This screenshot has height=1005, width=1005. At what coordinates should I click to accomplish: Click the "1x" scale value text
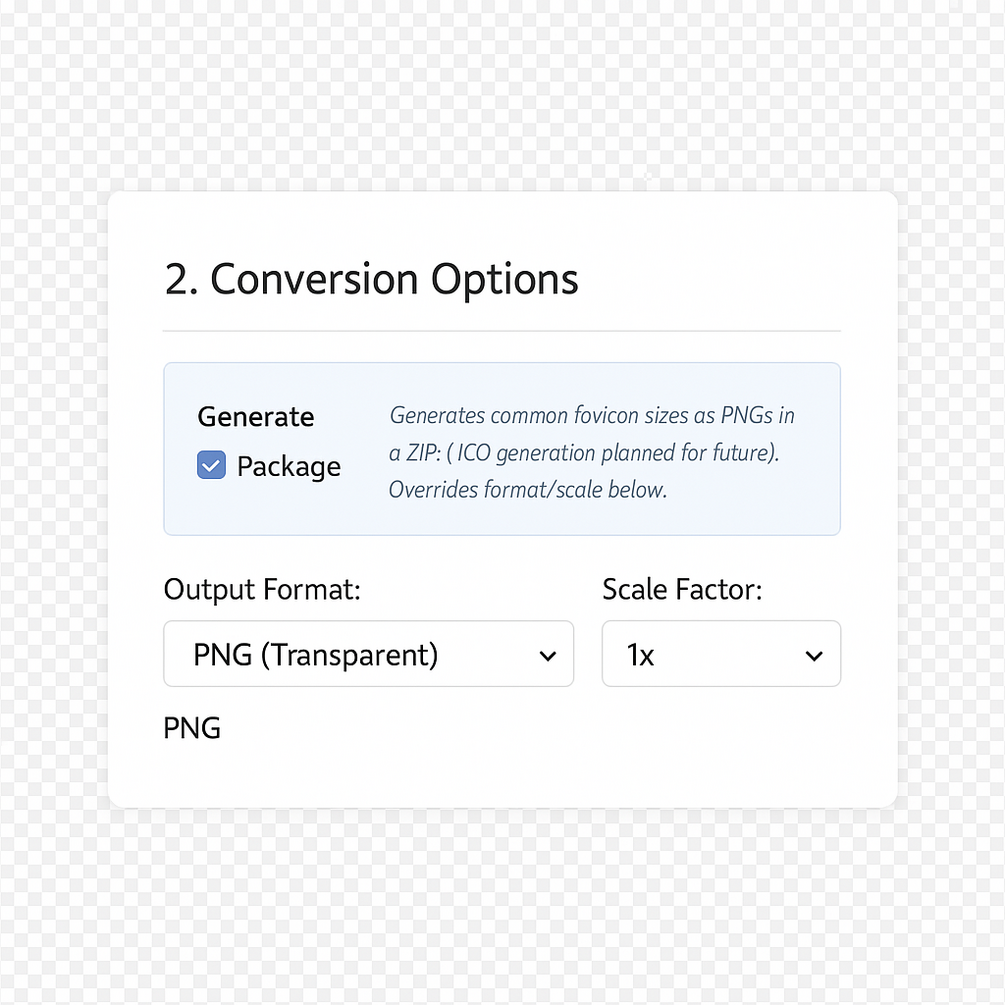click(640, 655)
